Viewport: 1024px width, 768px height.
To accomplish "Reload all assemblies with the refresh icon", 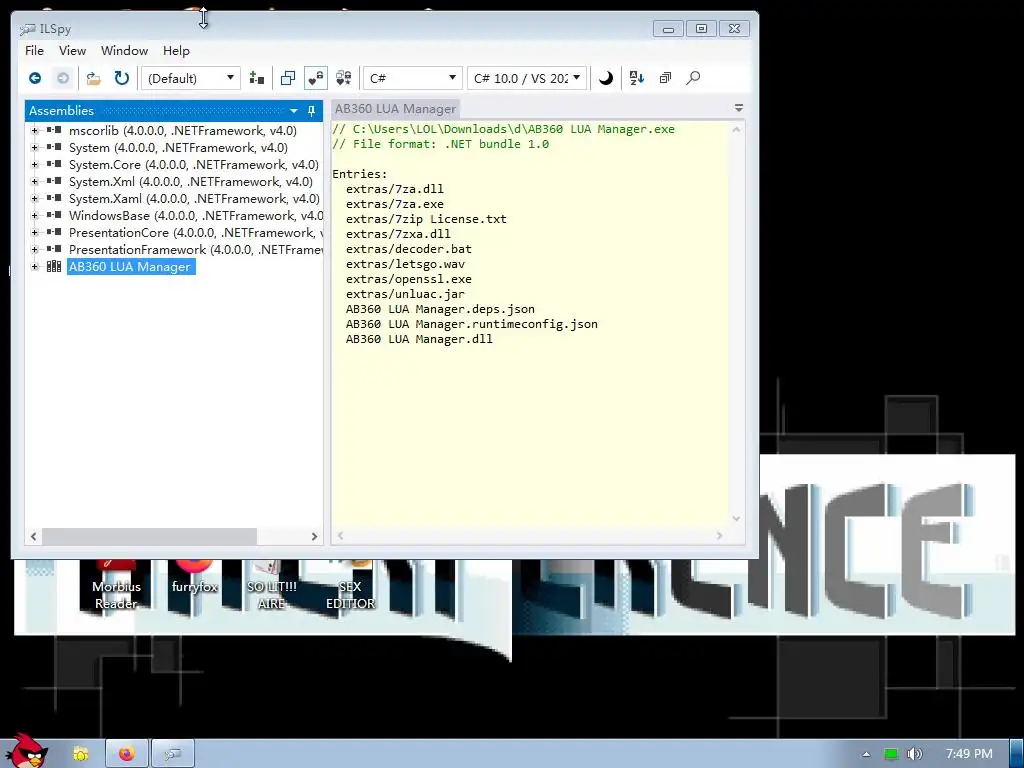I will pos(122,78).
